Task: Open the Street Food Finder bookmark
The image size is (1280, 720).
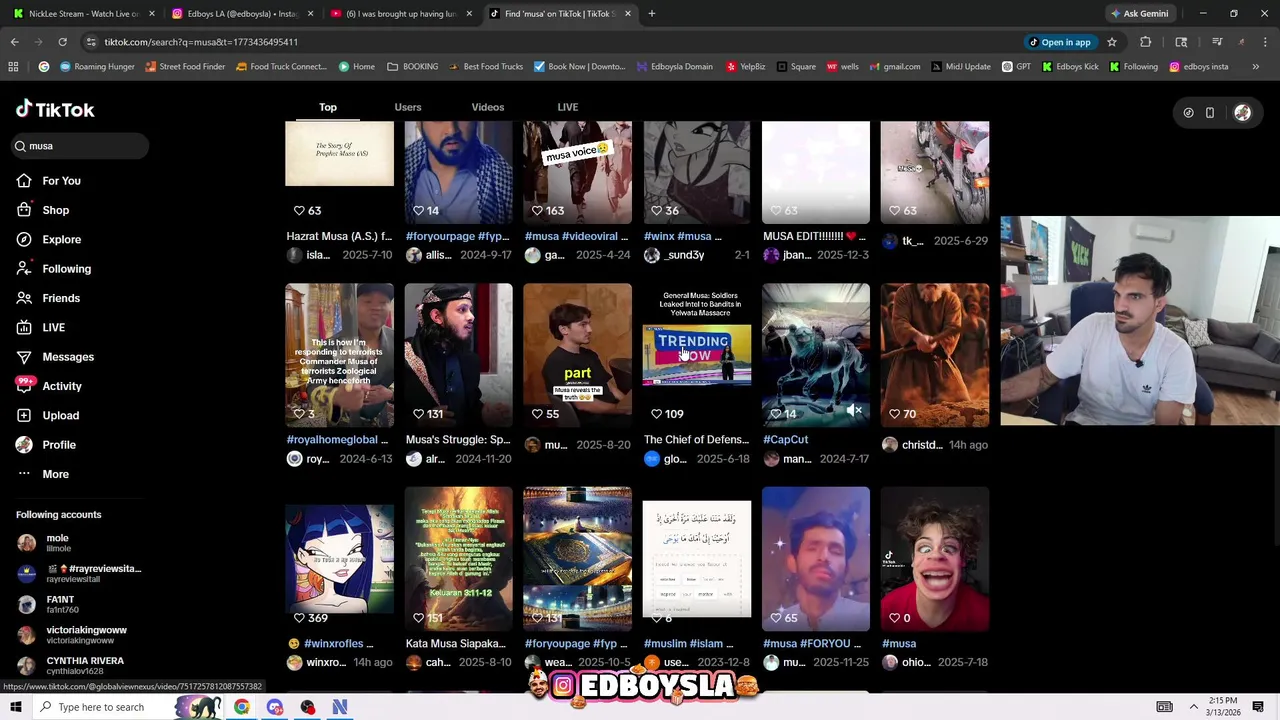Action: coord(185,67)
